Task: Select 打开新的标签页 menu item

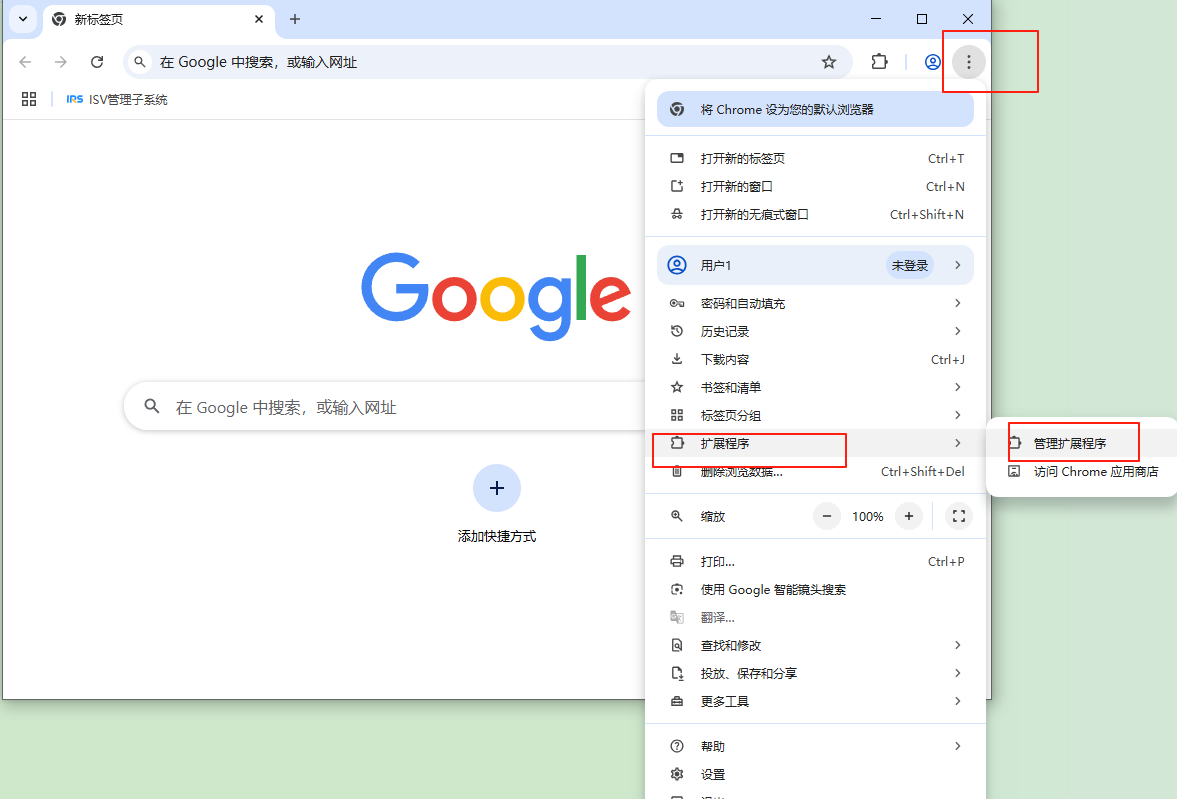Action: point(815,158)
